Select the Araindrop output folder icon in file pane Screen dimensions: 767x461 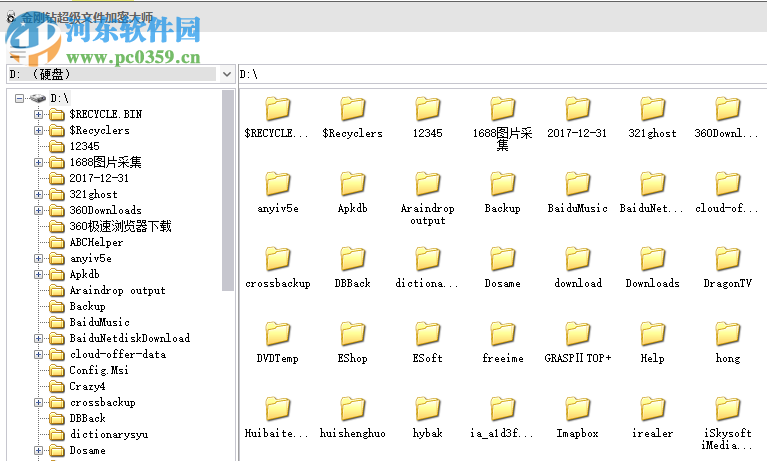(x=428, y=184)
